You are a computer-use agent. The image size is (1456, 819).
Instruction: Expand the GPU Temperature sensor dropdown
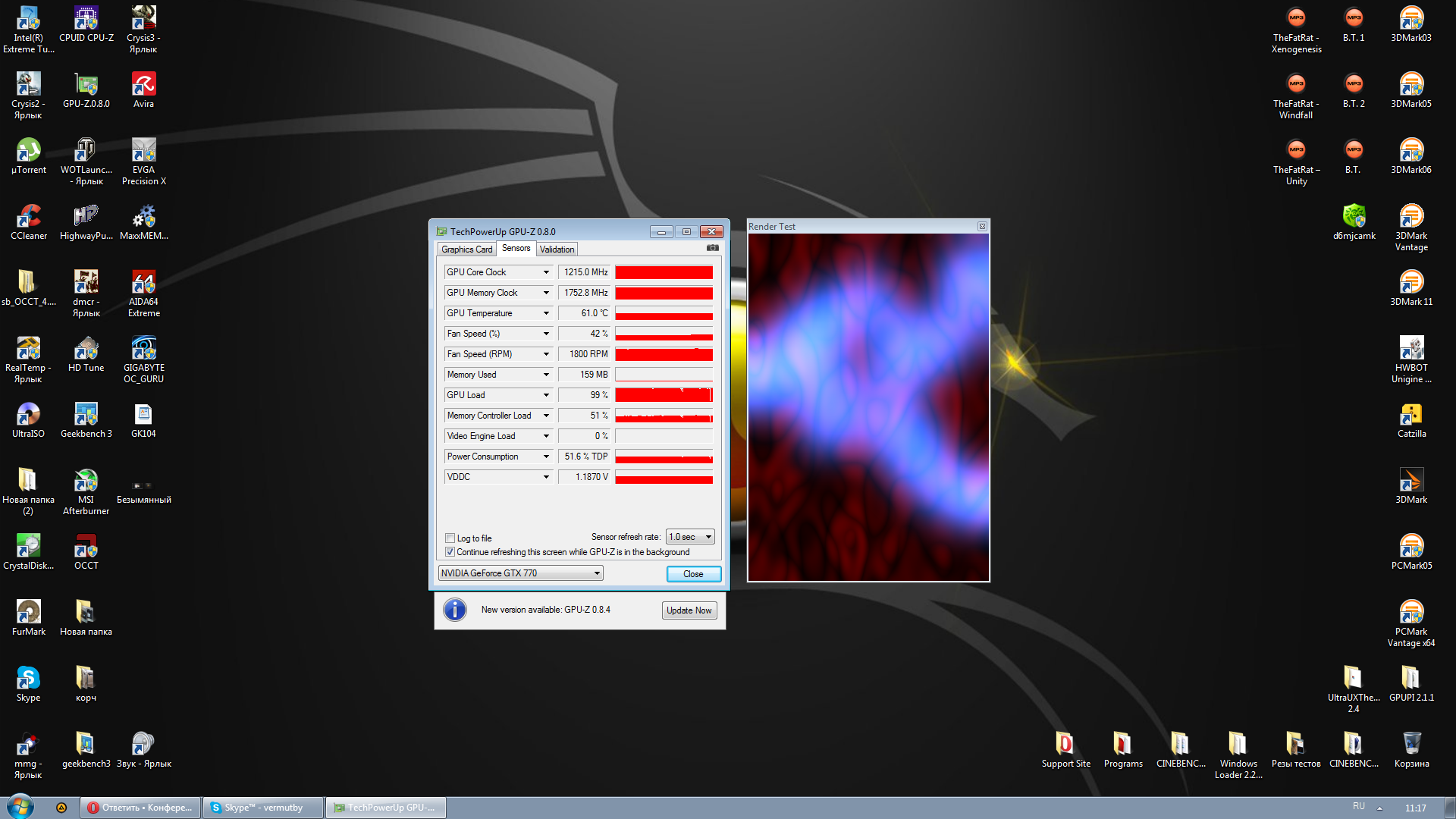[545, 313]
